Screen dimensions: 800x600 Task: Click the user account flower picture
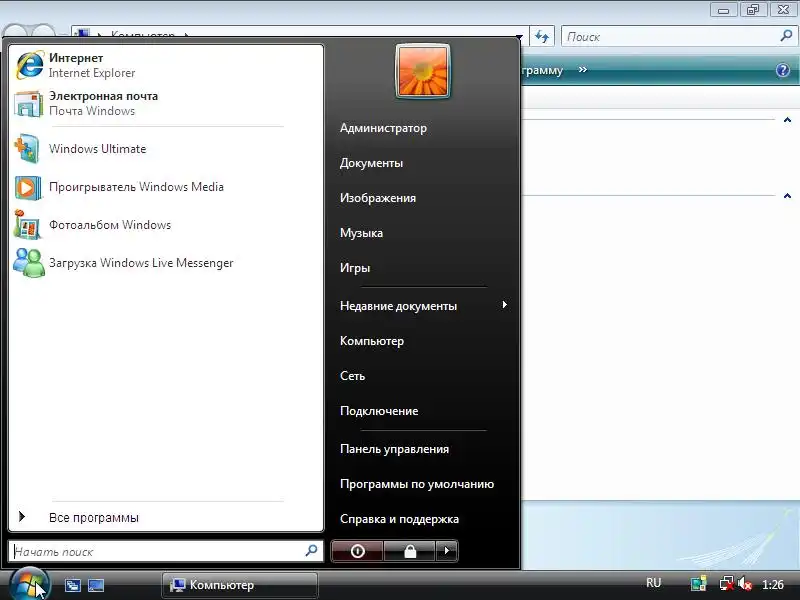pos(422,71)
